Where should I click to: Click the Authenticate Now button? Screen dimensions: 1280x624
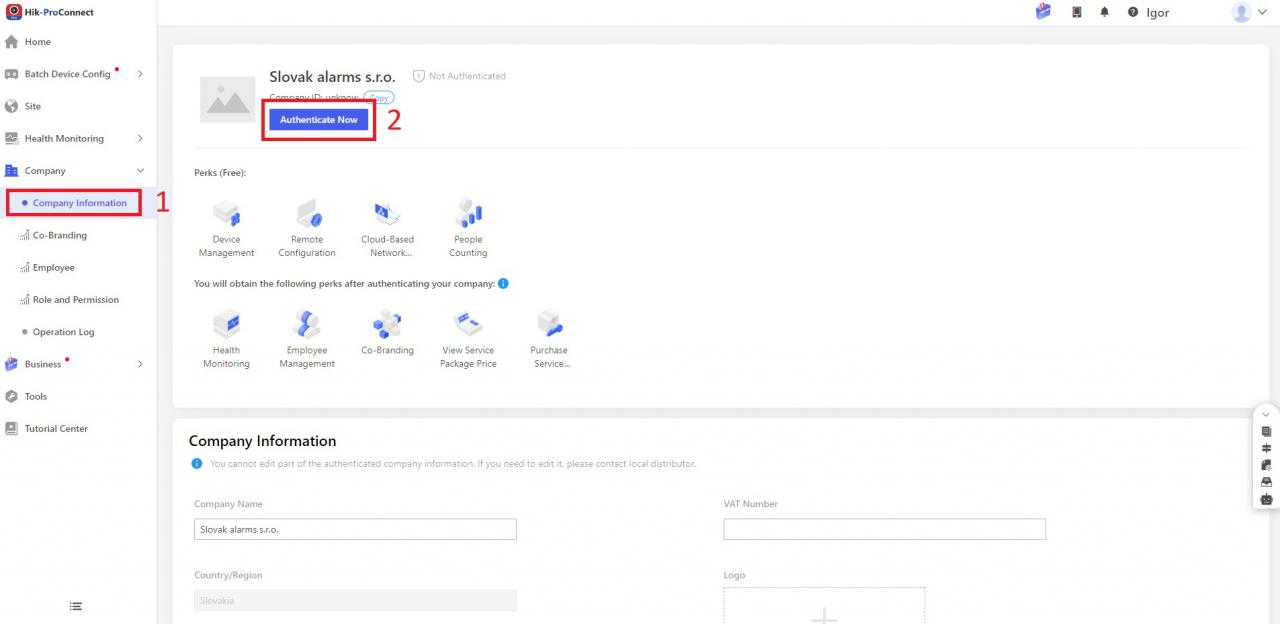(319, 120)
